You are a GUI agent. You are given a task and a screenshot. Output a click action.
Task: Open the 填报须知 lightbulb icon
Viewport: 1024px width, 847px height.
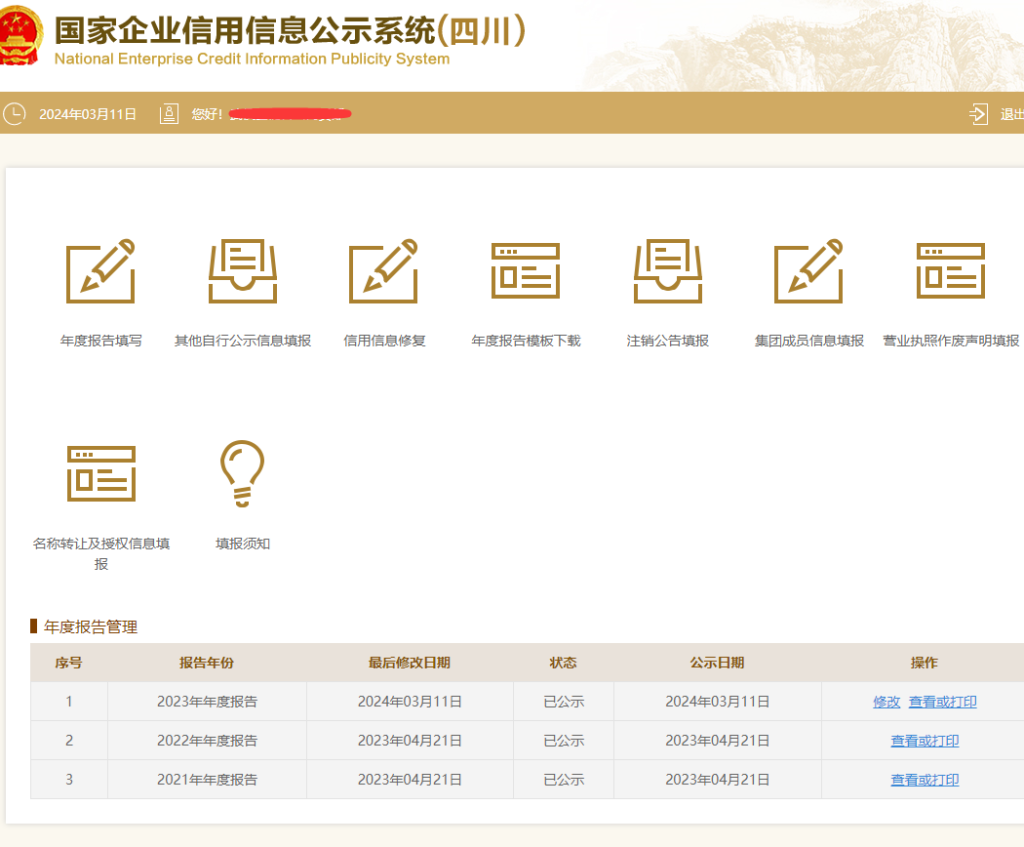point(242,474)
